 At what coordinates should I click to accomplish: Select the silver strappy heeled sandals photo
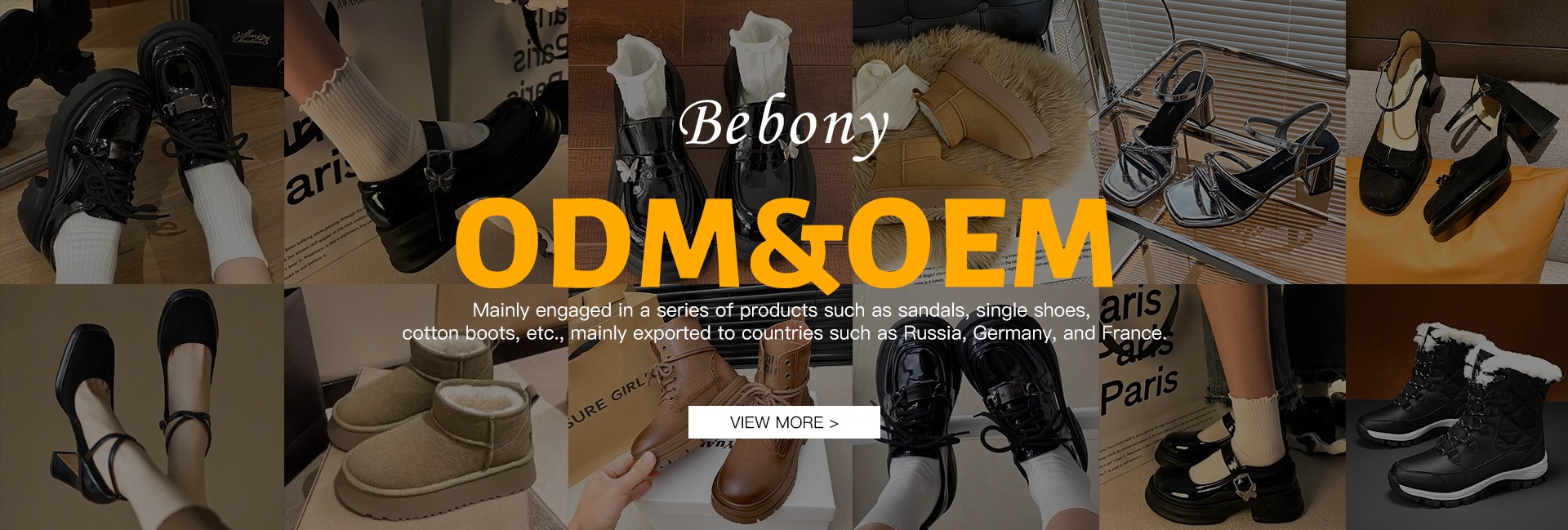(x=1223, y=142)
